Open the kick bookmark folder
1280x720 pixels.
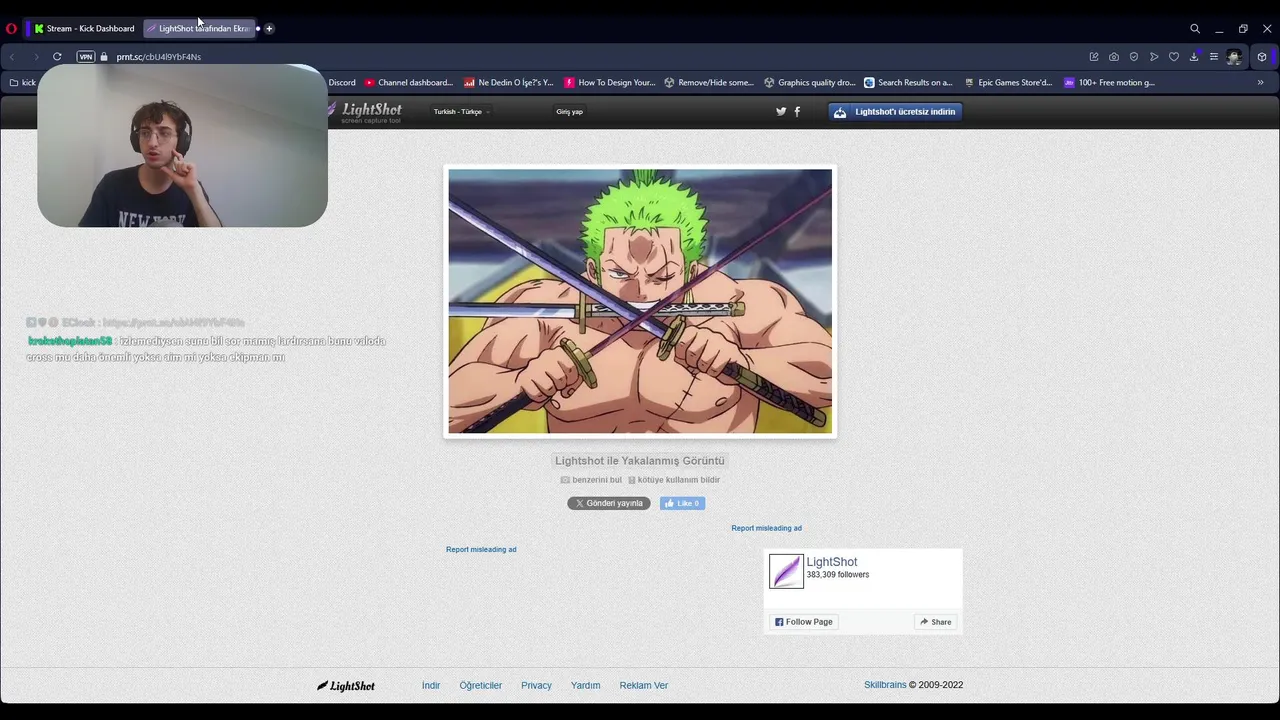click(x=22, y=83)
